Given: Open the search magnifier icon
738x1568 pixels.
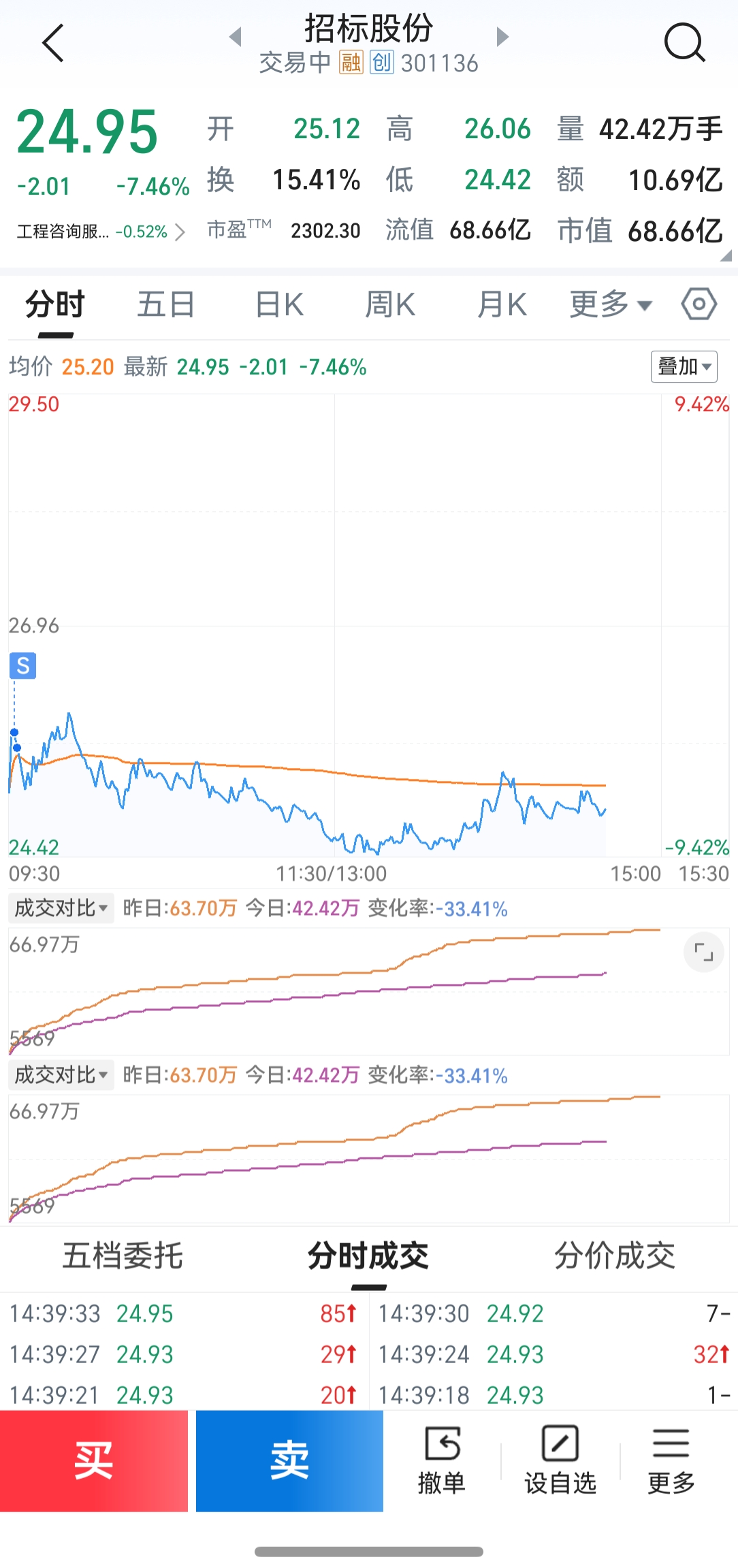Looking at the screenshot, I should coord(684,44).
